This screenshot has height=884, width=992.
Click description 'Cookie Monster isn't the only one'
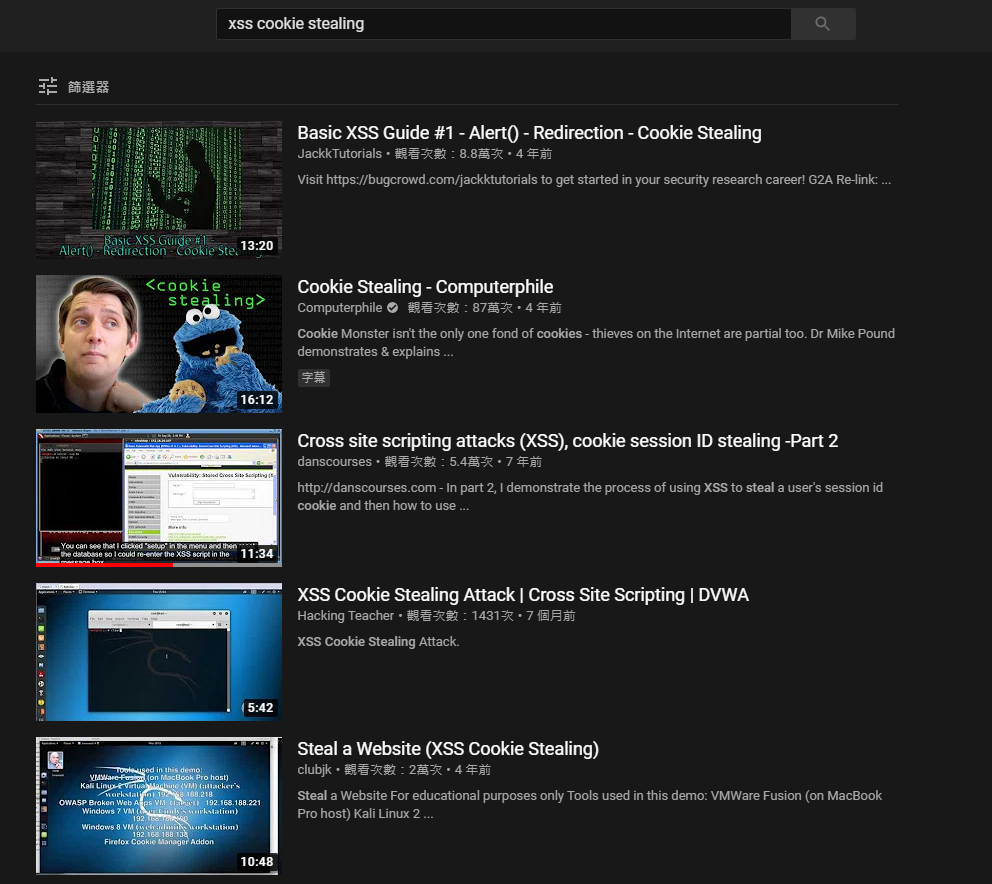596,342
